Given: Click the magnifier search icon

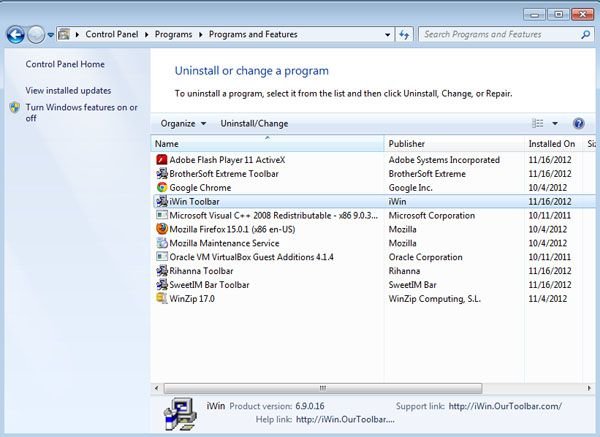Looking at the screenshot, I should 585,35.
